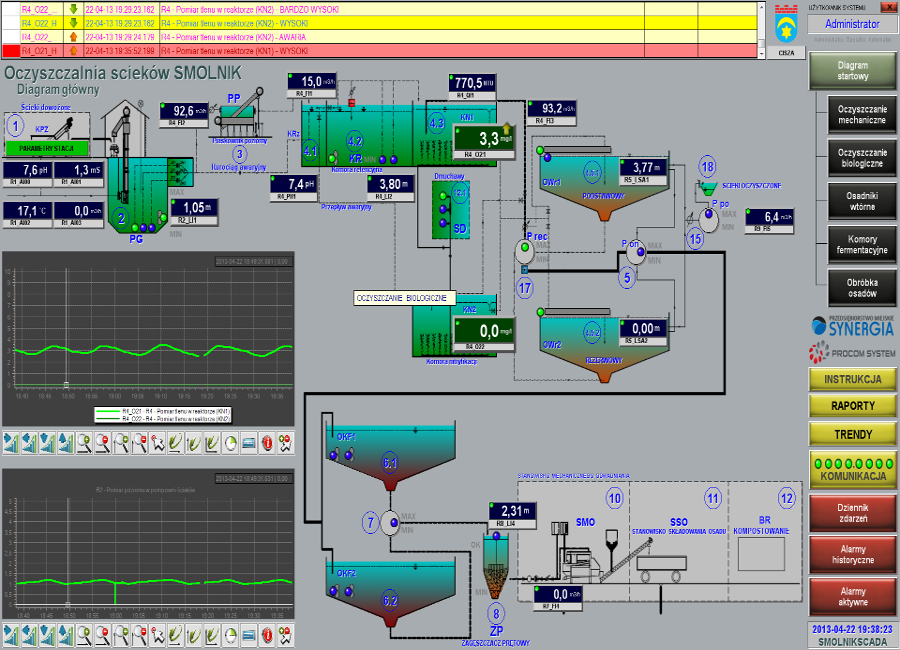The width and height of the screenshot is (900, 650).
Task: Pan the oxygen trend chart left
Action: (x=29, y=443)
